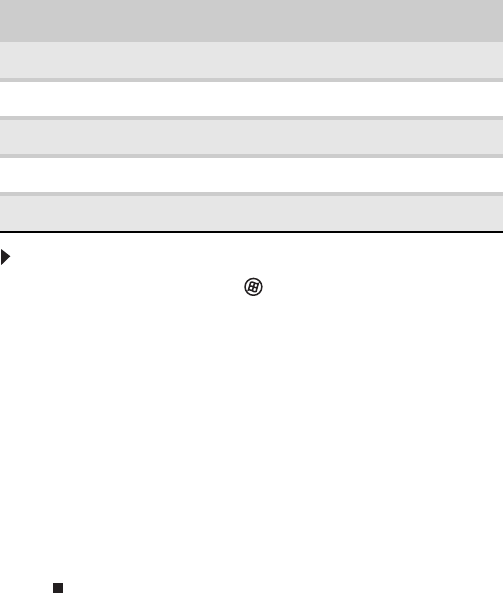Click the divider under the first white row
This screenshot has width=503, height=594.
point(252,118)
